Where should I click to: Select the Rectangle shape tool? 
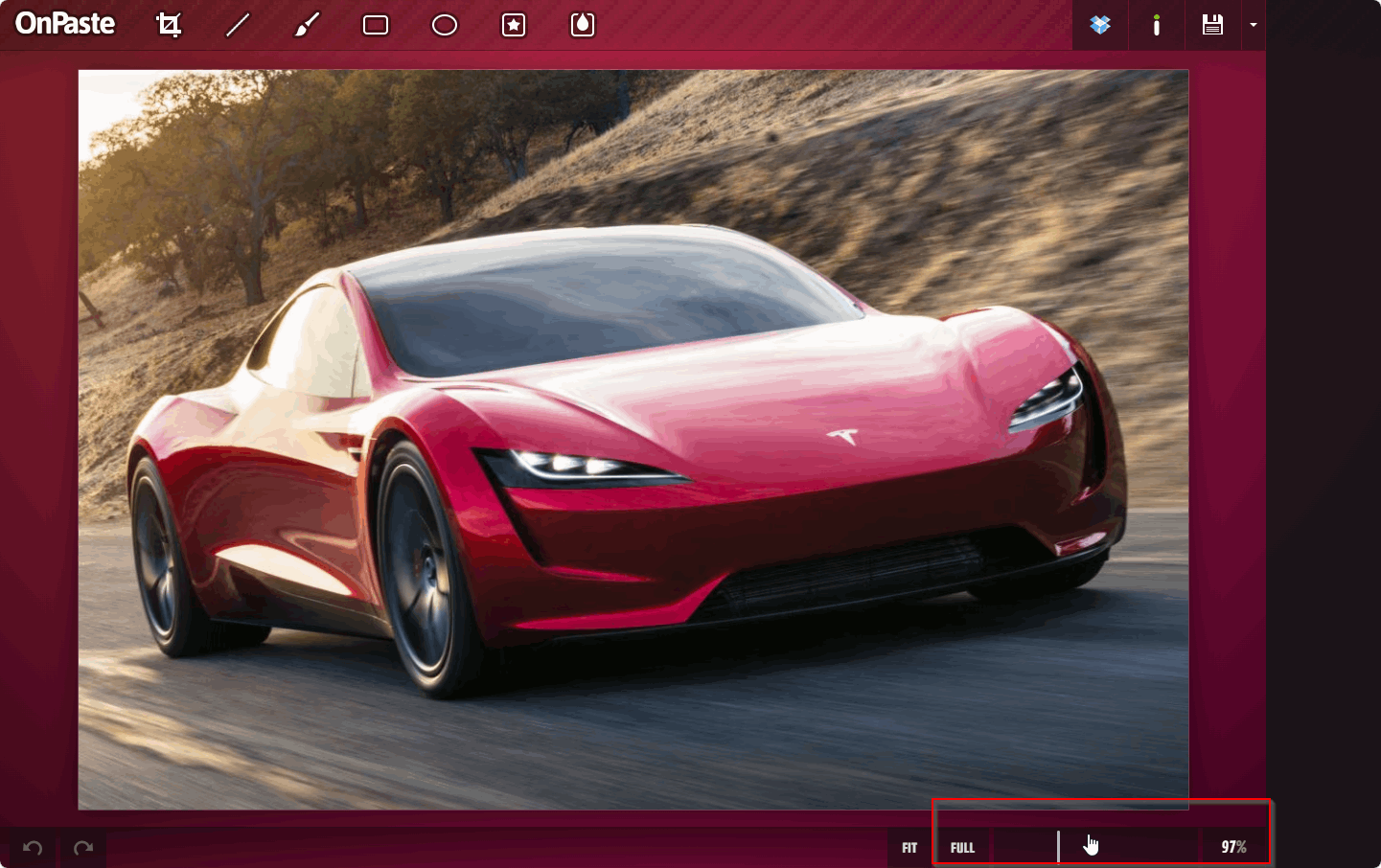[x=376, y=25]
